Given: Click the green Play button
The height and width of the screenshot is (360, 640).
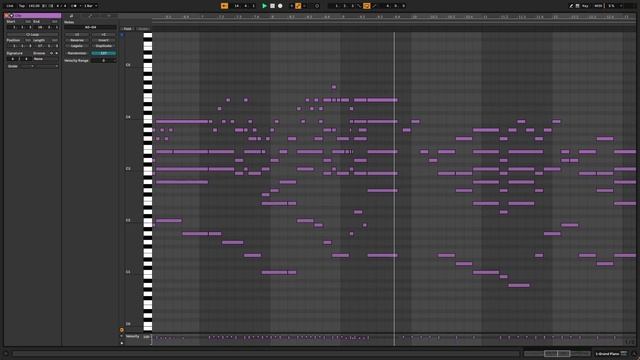Looking at the screenshot, I should (264, 6).
